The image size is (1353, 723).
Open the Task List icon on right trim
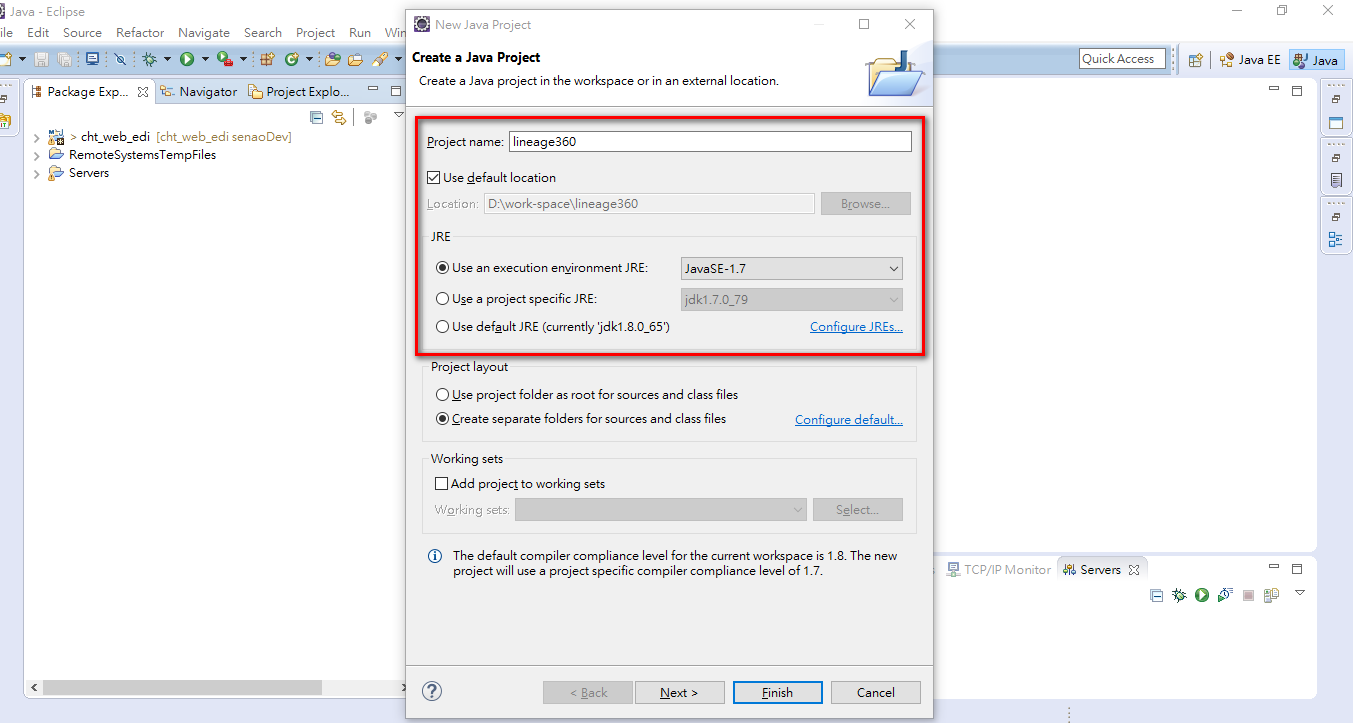[x=1335, y=181]
